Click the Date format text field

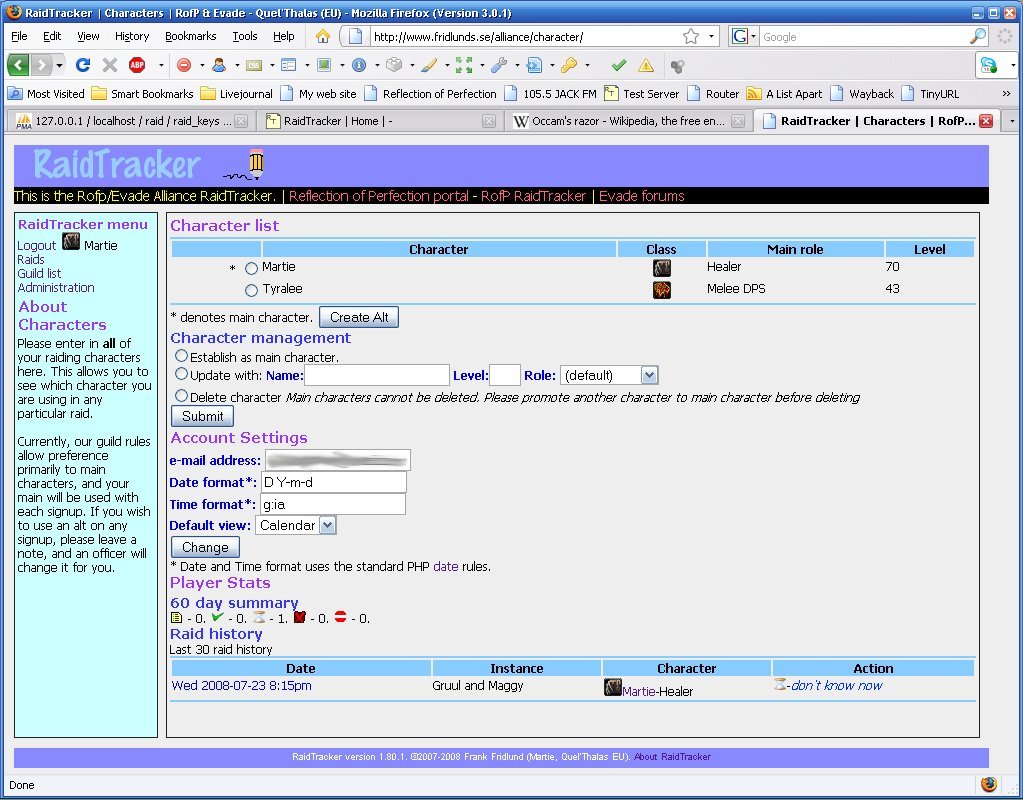333,482
